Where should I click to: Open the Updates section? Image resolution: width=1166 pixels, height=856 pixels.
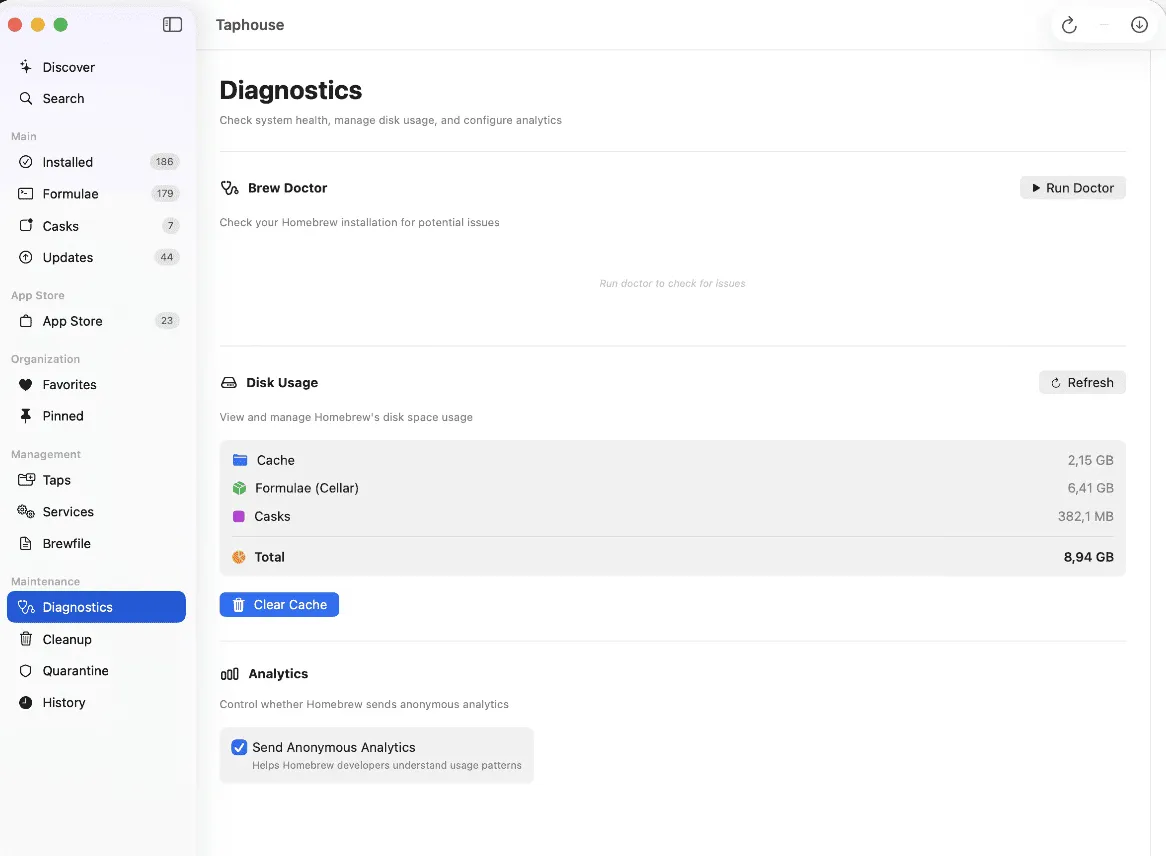coord(97,257)
